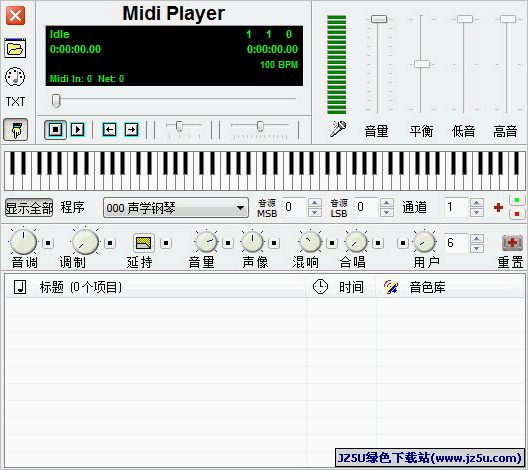Toggle the small box beside 延持 icon
528x470 pixels.
(166, 243)
